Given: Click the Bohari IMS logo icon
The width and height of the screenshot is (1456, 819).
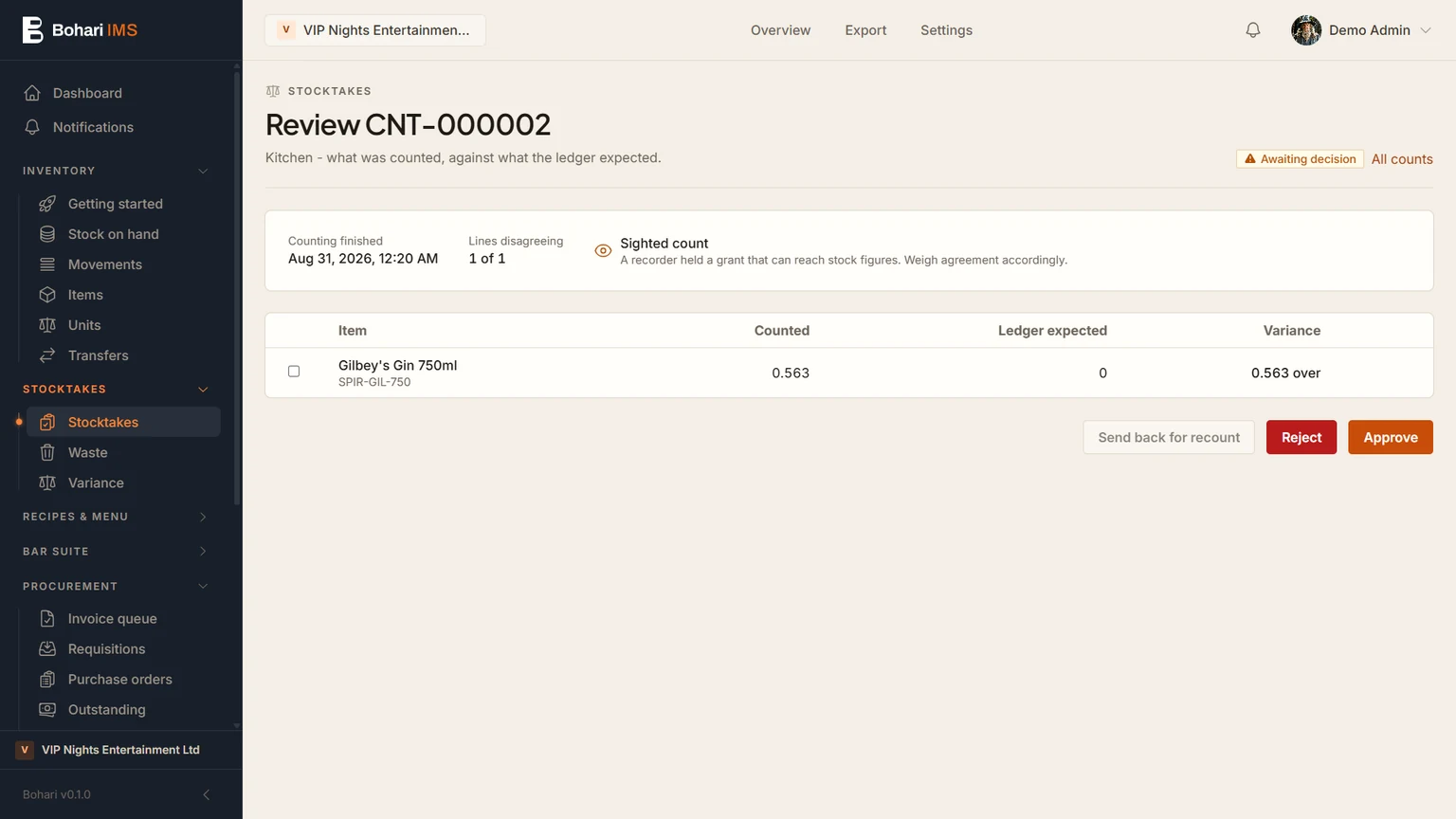Looking at the screenshot, I should [x=32, y=30].
